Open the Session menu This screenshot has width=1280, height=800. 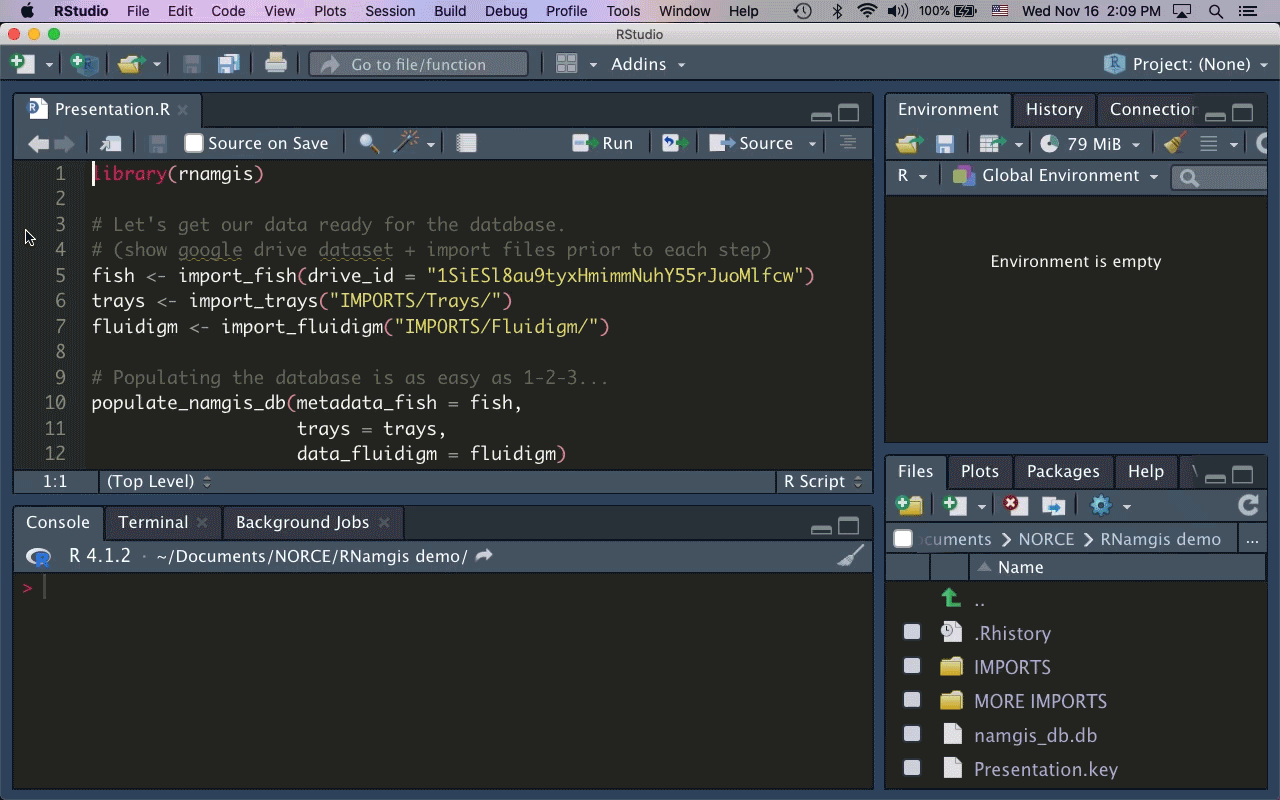(x=390, y=11)
